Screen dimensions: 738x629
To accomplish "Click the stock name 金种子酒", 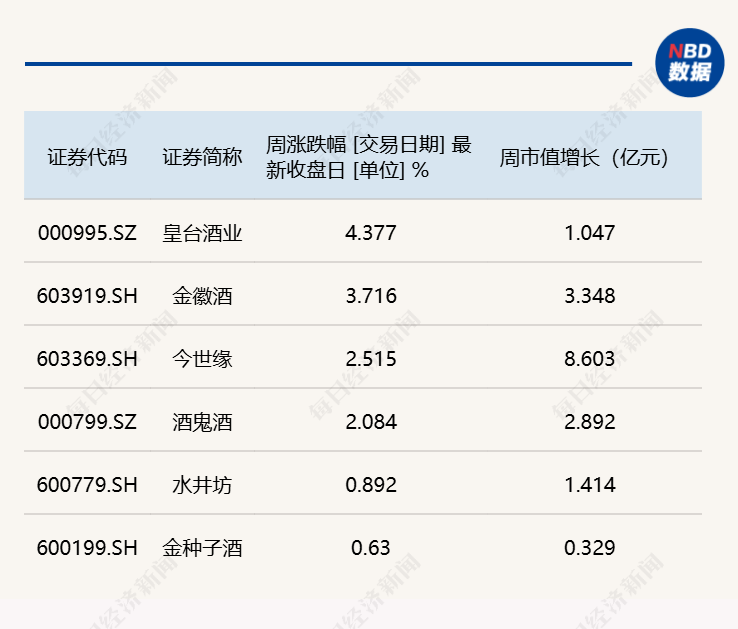I will click(x=202, y=548).
